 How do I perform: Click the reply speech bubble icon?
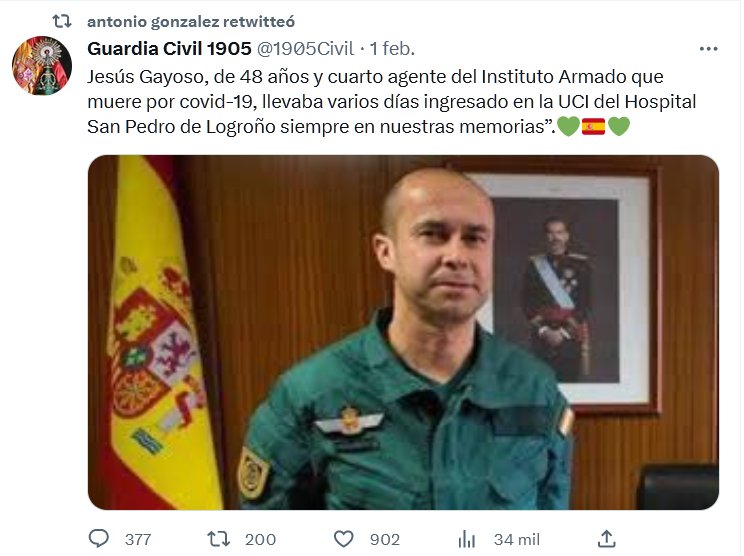click(99, 538)
